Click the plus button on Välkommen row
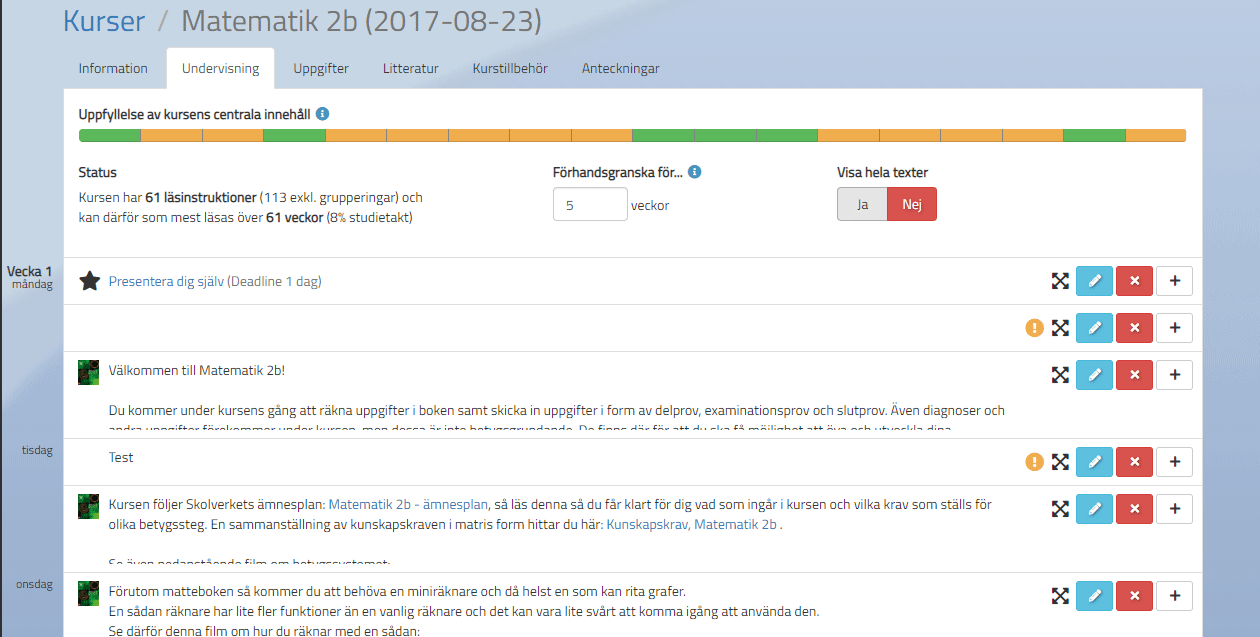 point(1174,374)
